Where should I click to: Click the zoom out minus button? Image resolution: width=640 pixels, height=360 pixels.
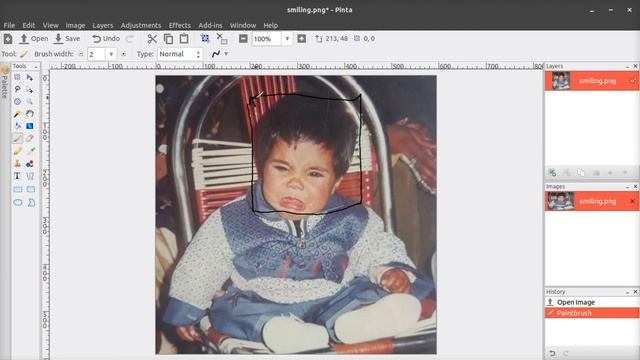[x=243, y=39]
